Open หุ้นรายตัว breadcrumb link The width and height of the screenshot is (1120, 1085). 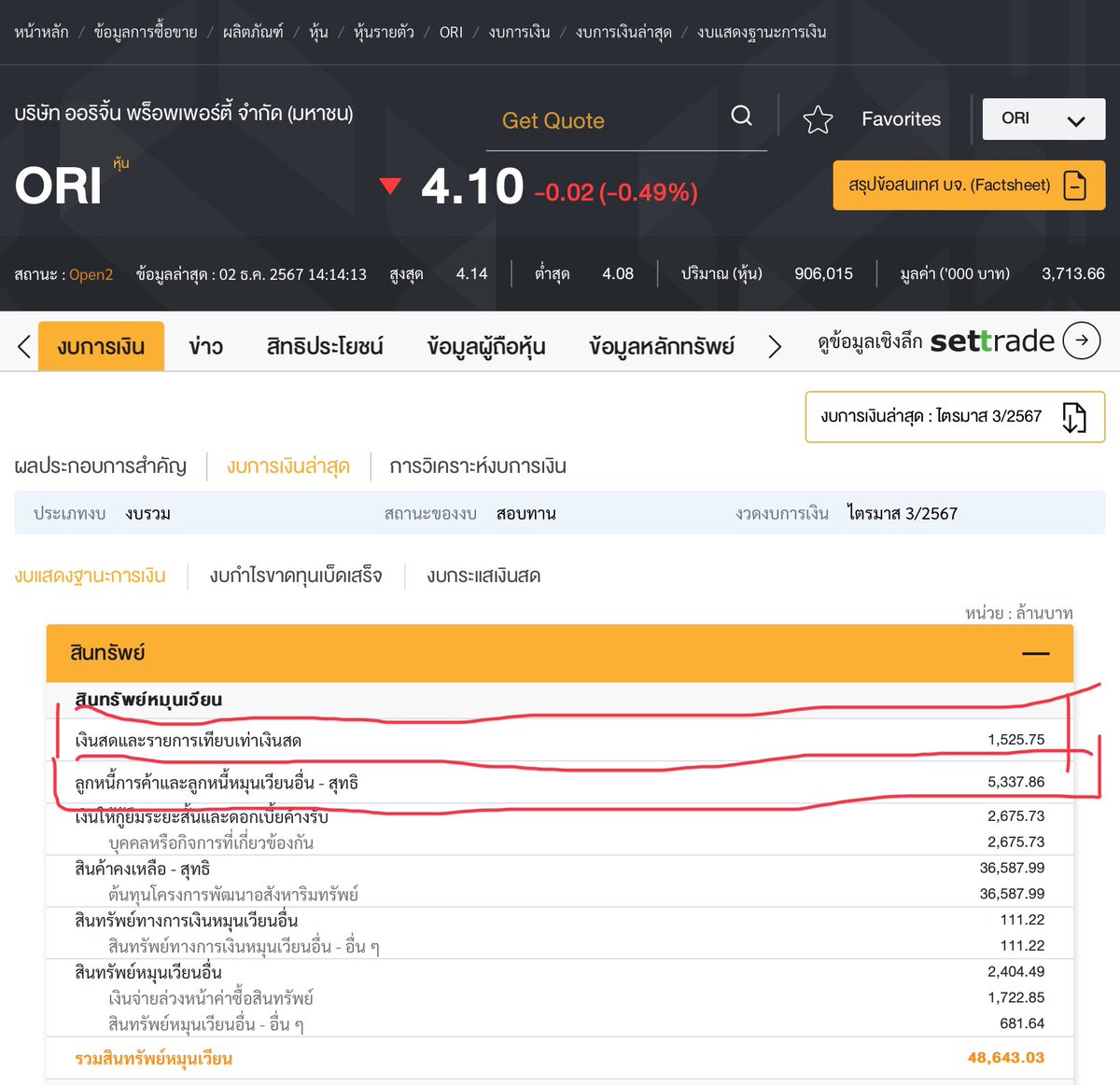coord(384,32)
